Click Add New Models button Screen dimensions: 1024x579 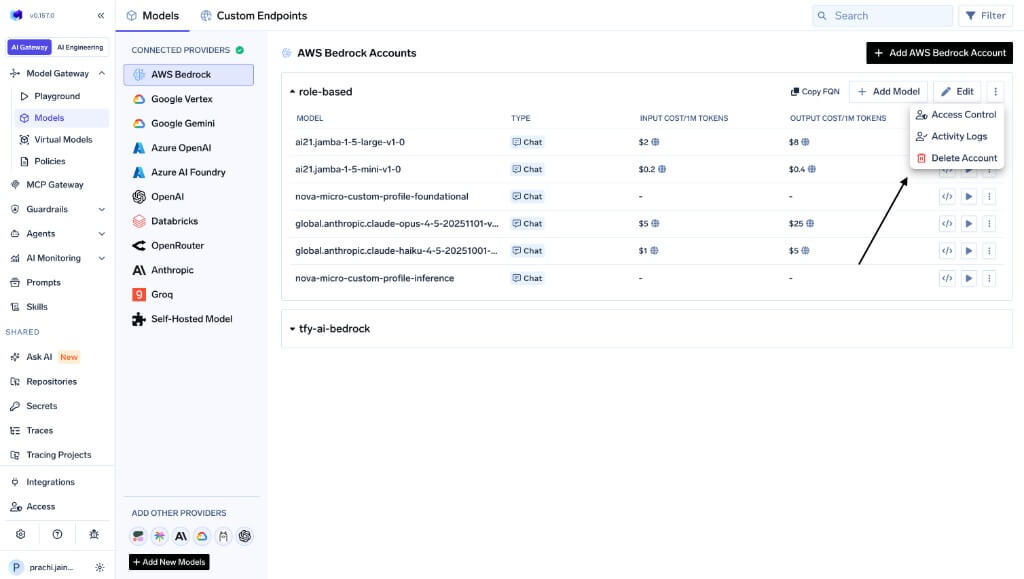pyautogui.click(x=169, y=562)
